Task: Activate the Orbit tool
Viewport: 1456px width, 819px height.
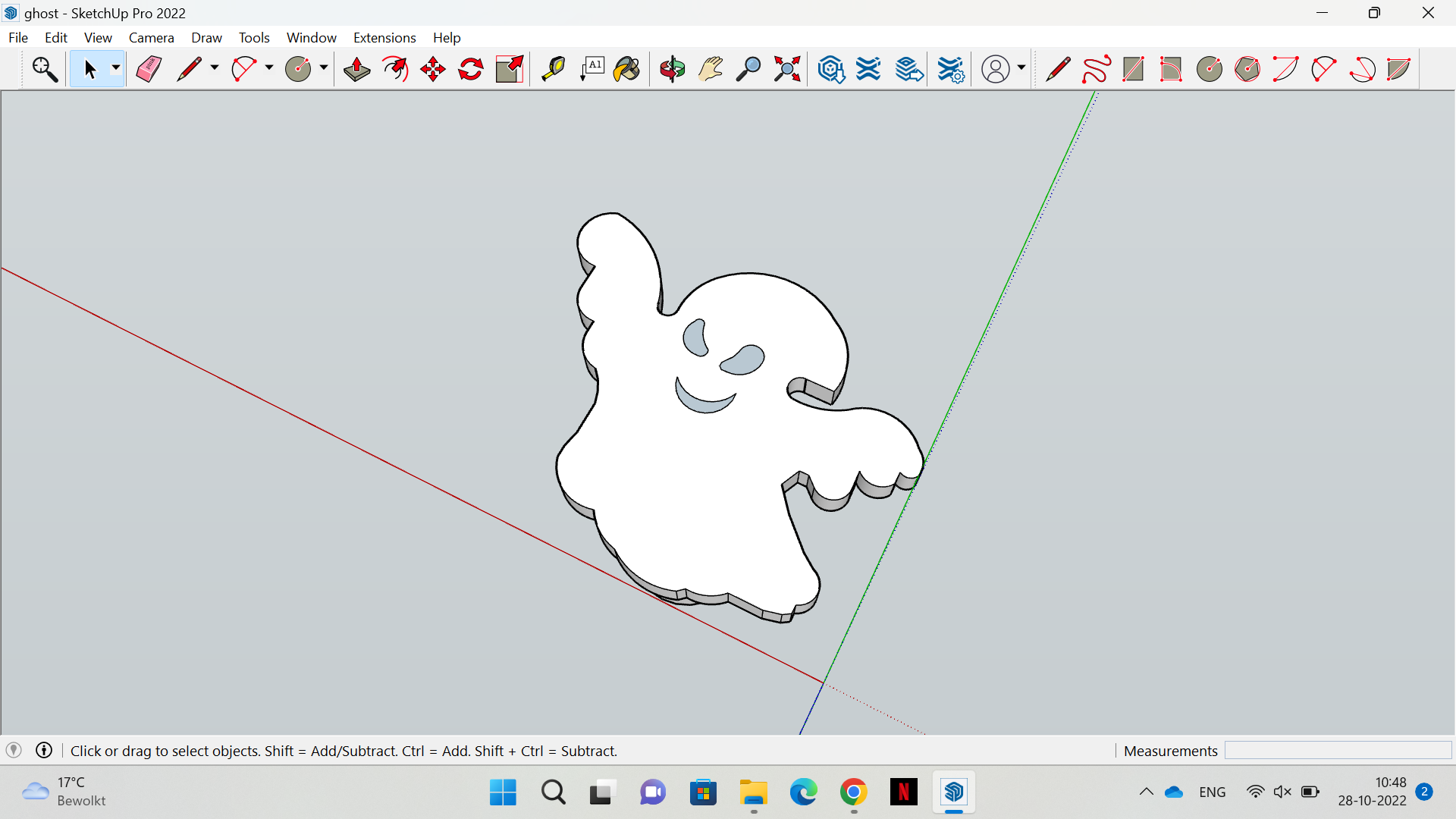Action: [672, 69]
